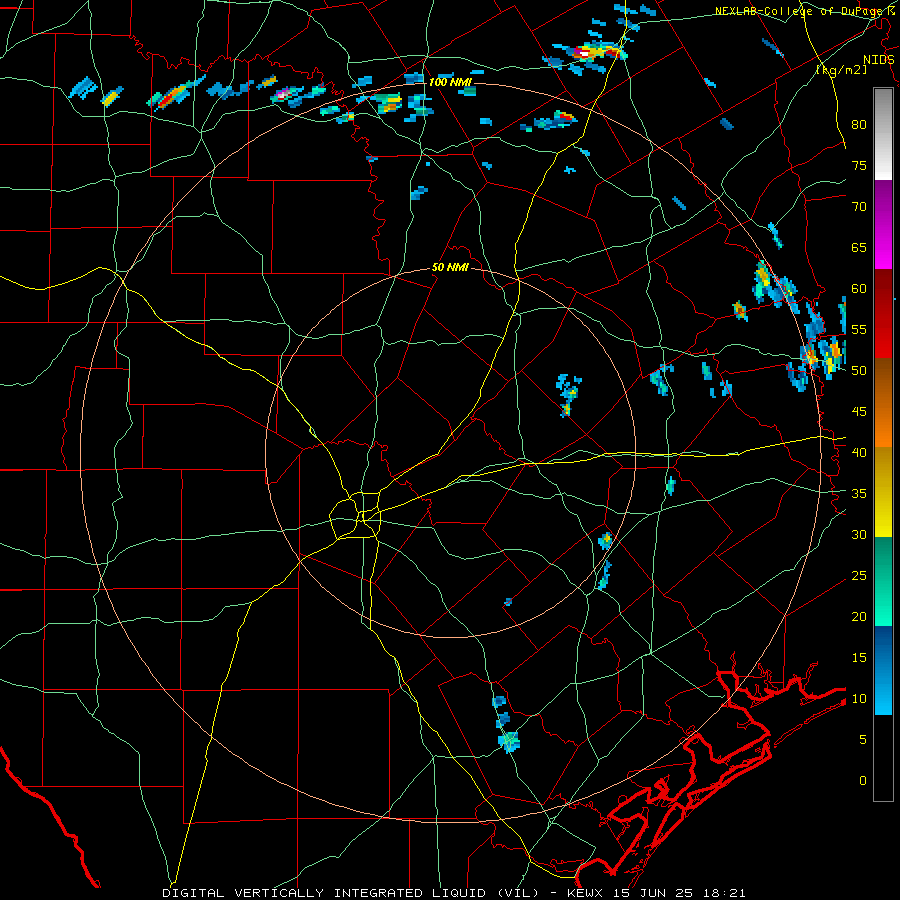Select the green segment of the color scale
This screenshot has width=900, height=900.
tap(883, 581)
